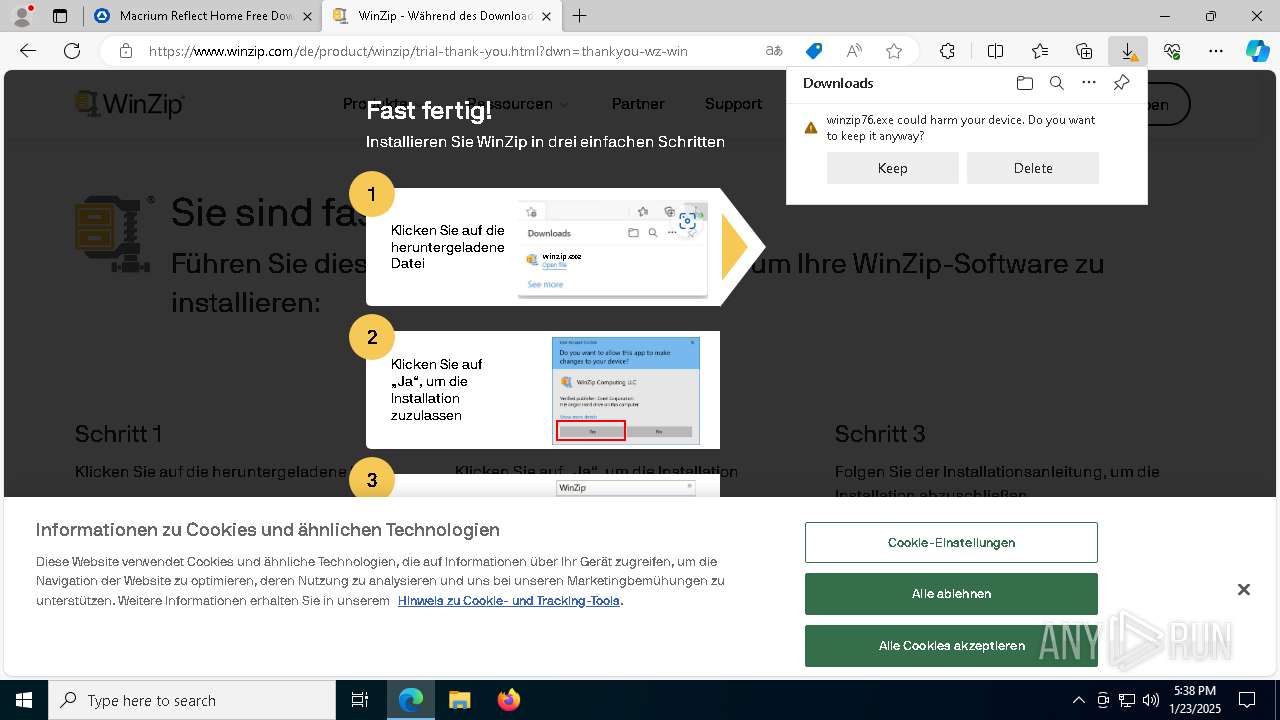The image size is (1280, 720).
Task: Open the network status tray icon
Action: (x=1127, y=700)
